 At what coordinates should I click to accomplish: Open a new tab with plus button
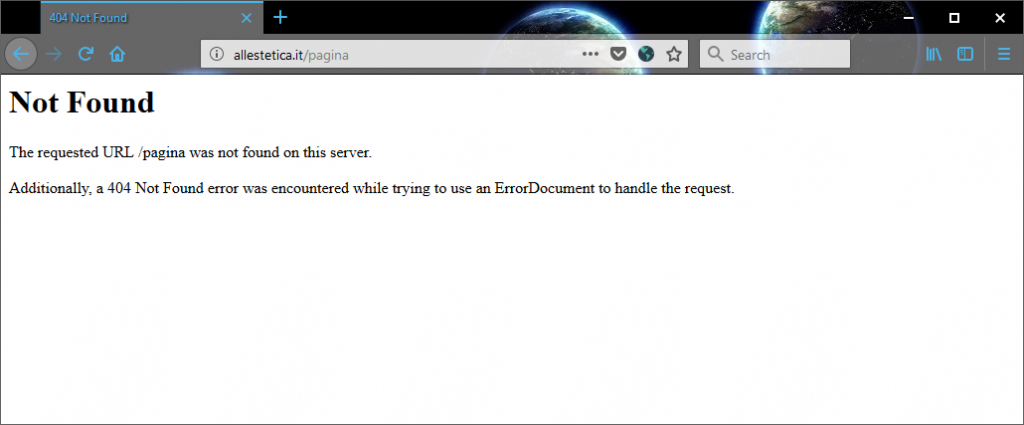click(281, 17)
